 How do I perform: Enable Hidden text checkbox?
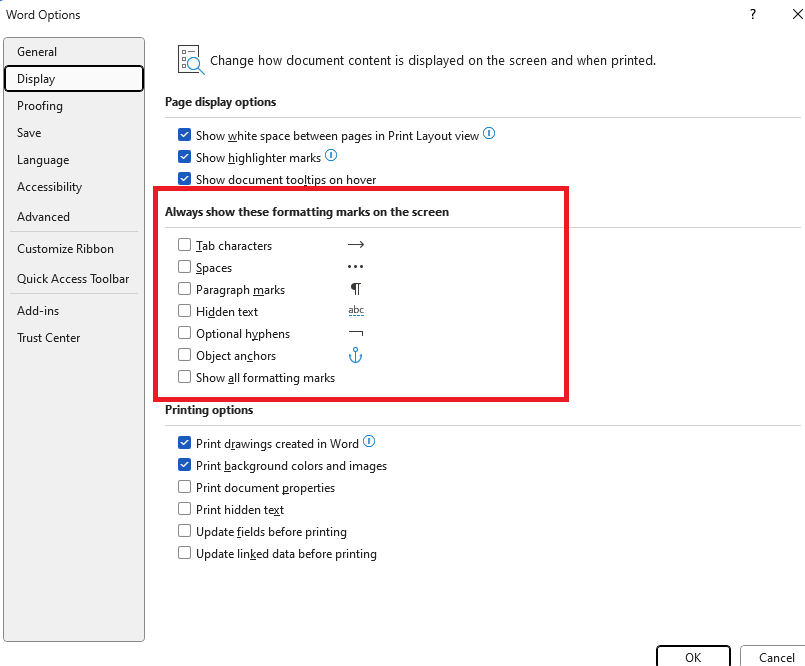tap(184, 311)
